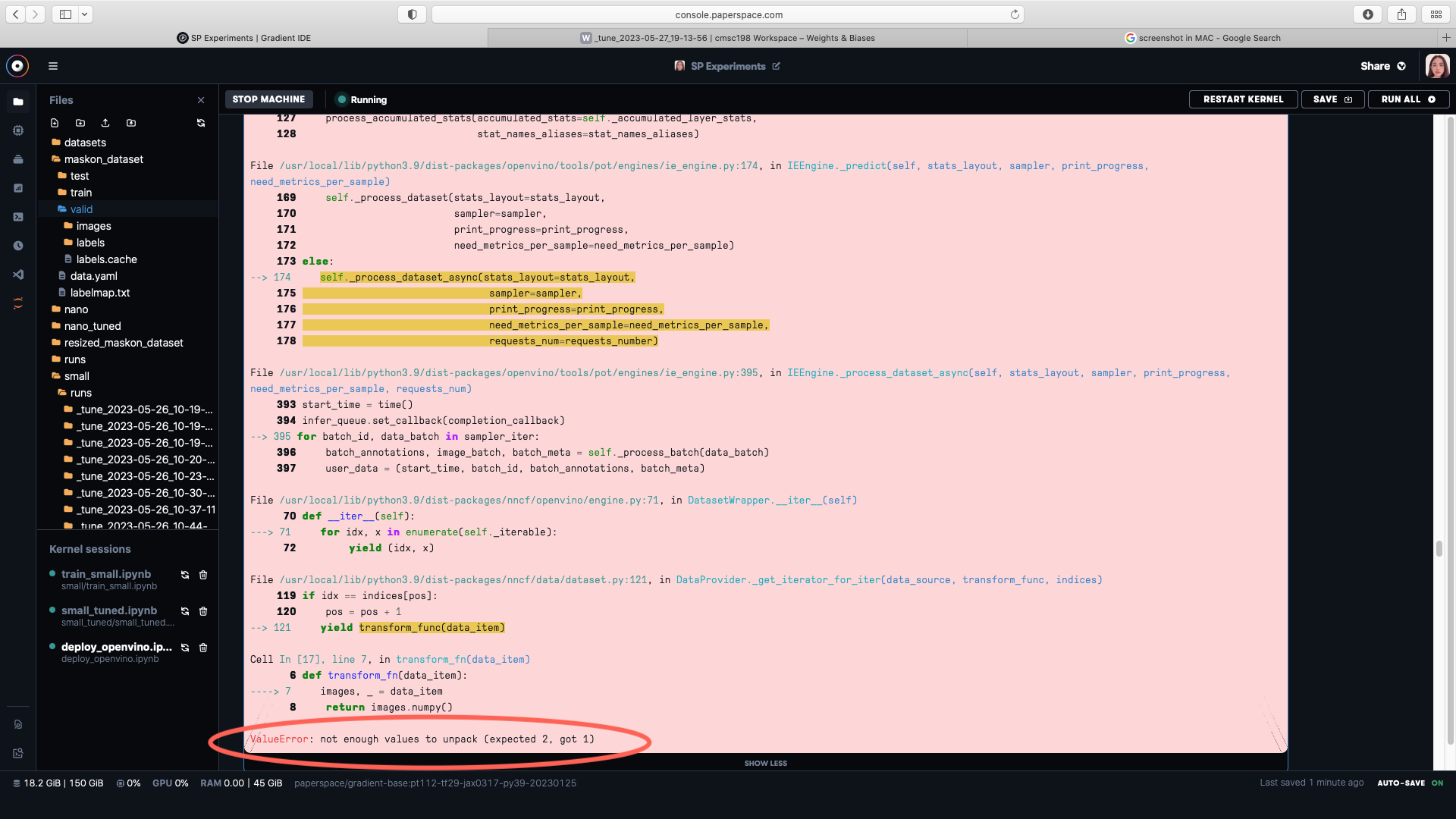Open the terminal icon in the left sidebar
Viewport: 1456px width, 819px height.
tap(17, 217)
